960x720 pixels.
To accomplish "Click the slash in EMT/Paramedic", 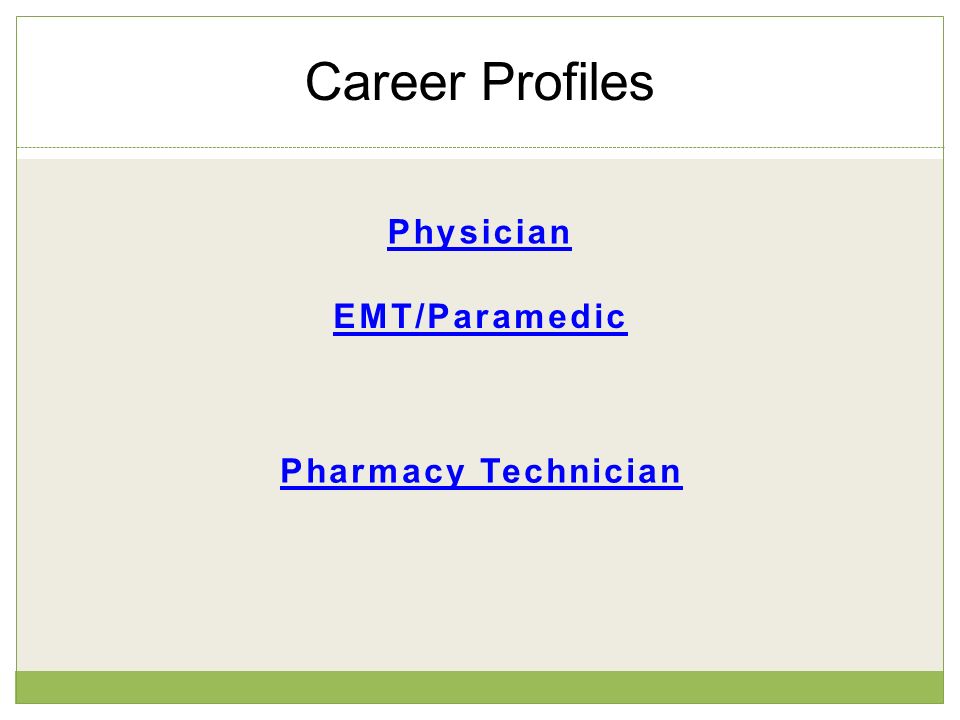I will point(419,317).
